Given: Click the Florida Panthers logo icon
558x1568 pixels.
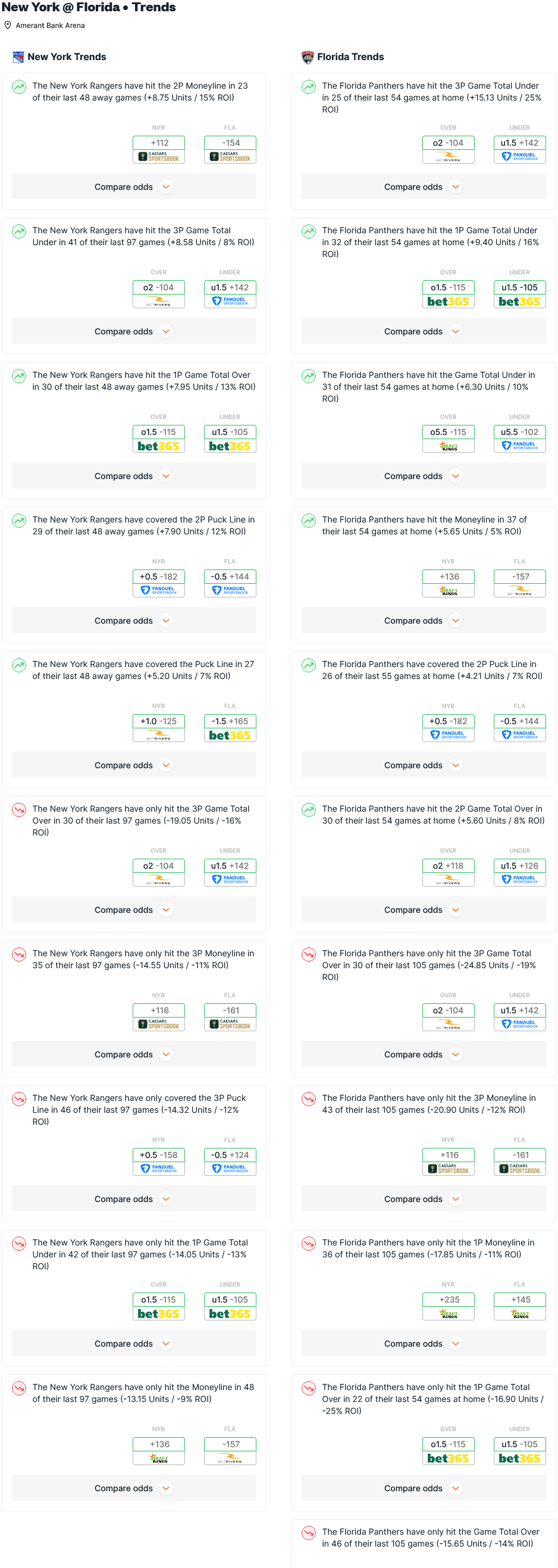Looking at the screenshot, I should 308,57.
